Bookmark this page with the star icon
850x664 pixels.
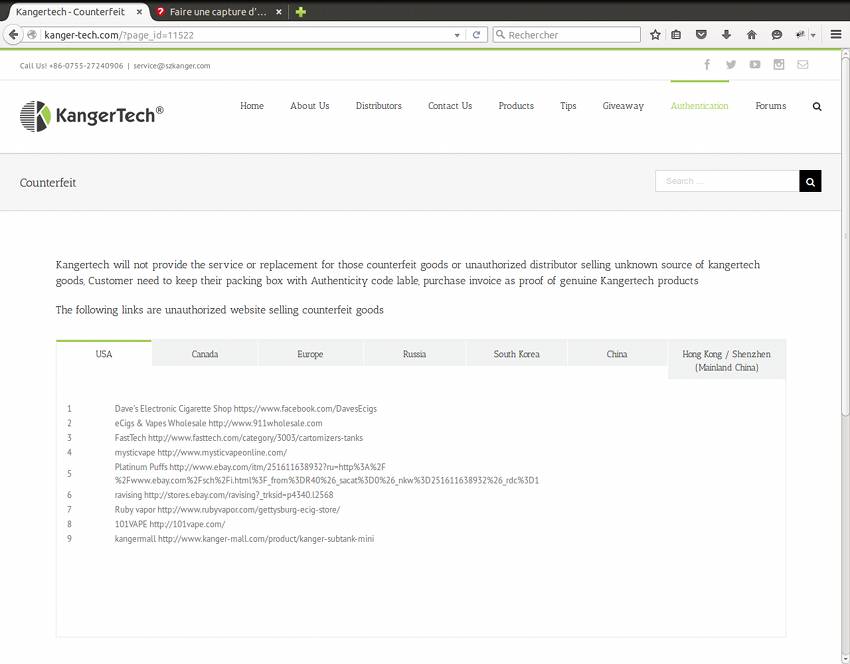[x=655, y=35]
